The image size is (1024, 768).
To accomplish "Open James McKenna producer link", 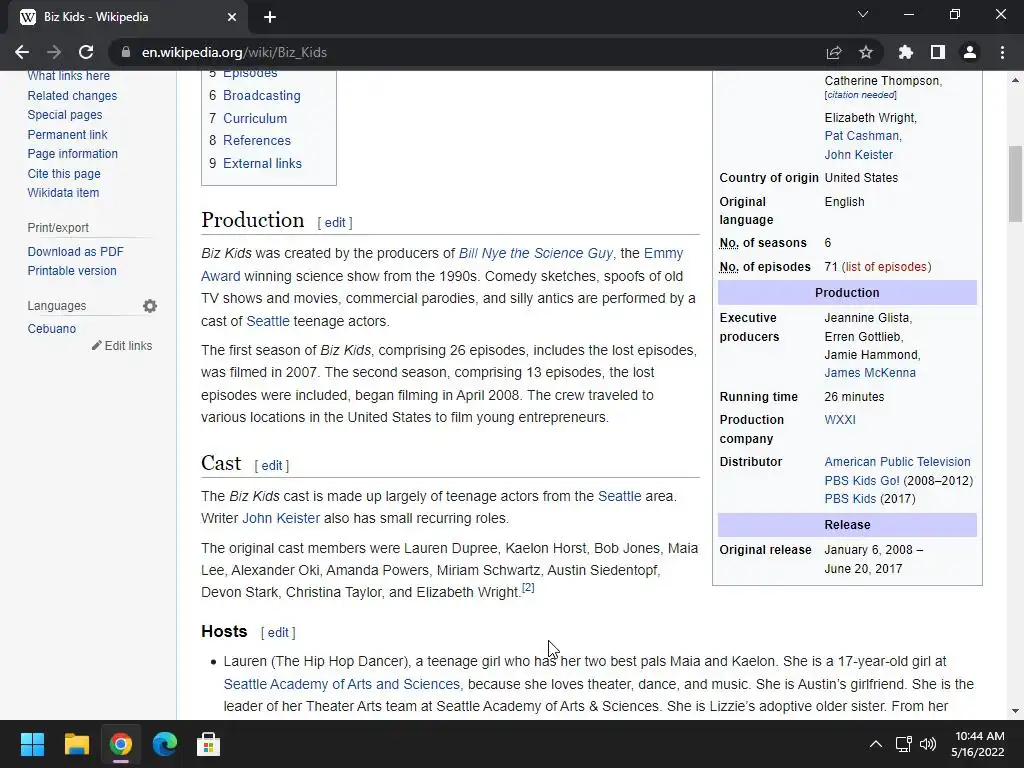I will (870, 373).
